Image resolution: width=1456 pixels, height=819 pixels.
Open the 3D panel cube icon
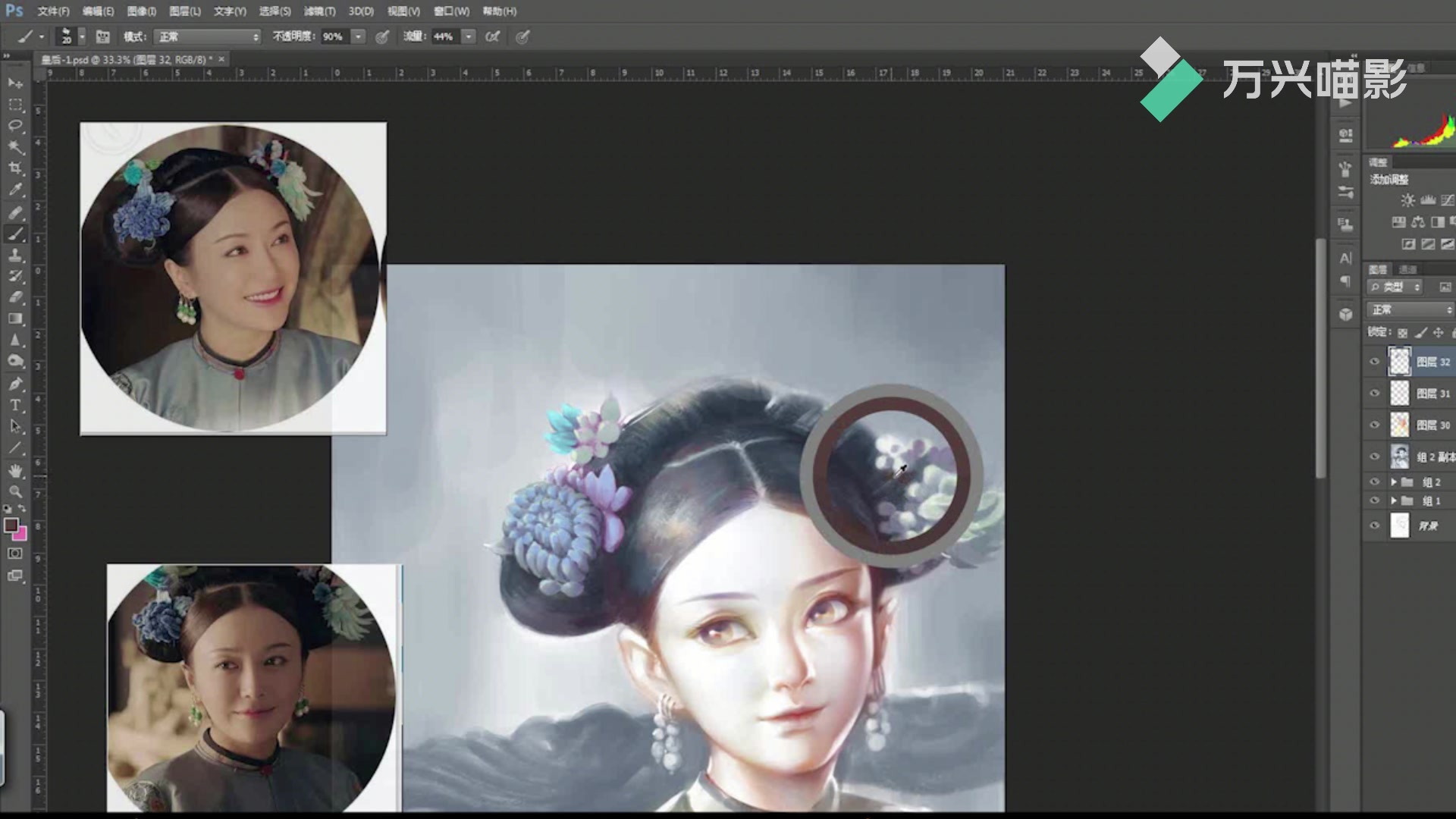point(1346,314)
